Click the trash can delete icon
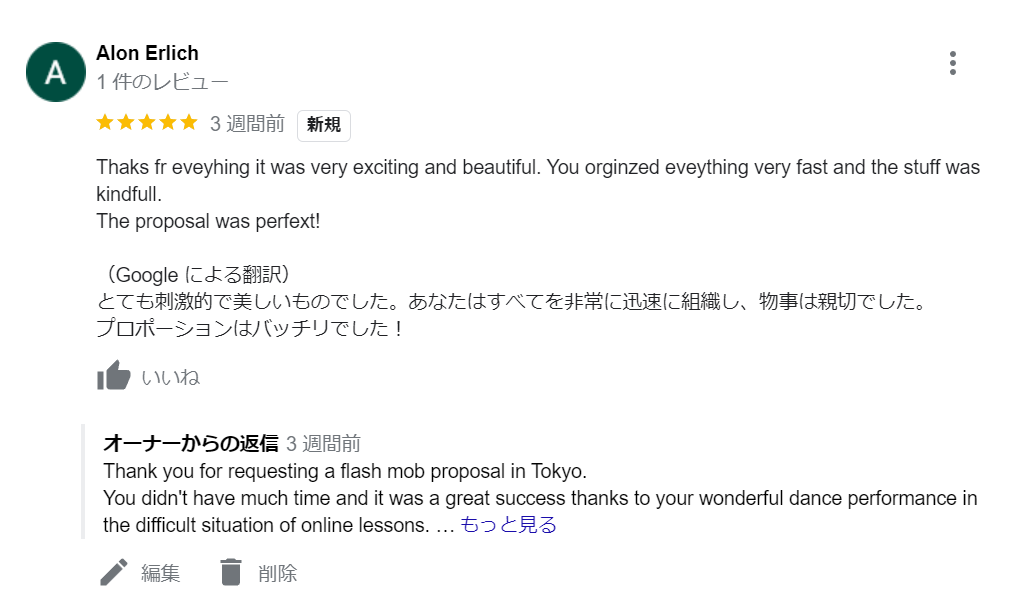This screenshot has height=611, width=1024. pos(231,572)
